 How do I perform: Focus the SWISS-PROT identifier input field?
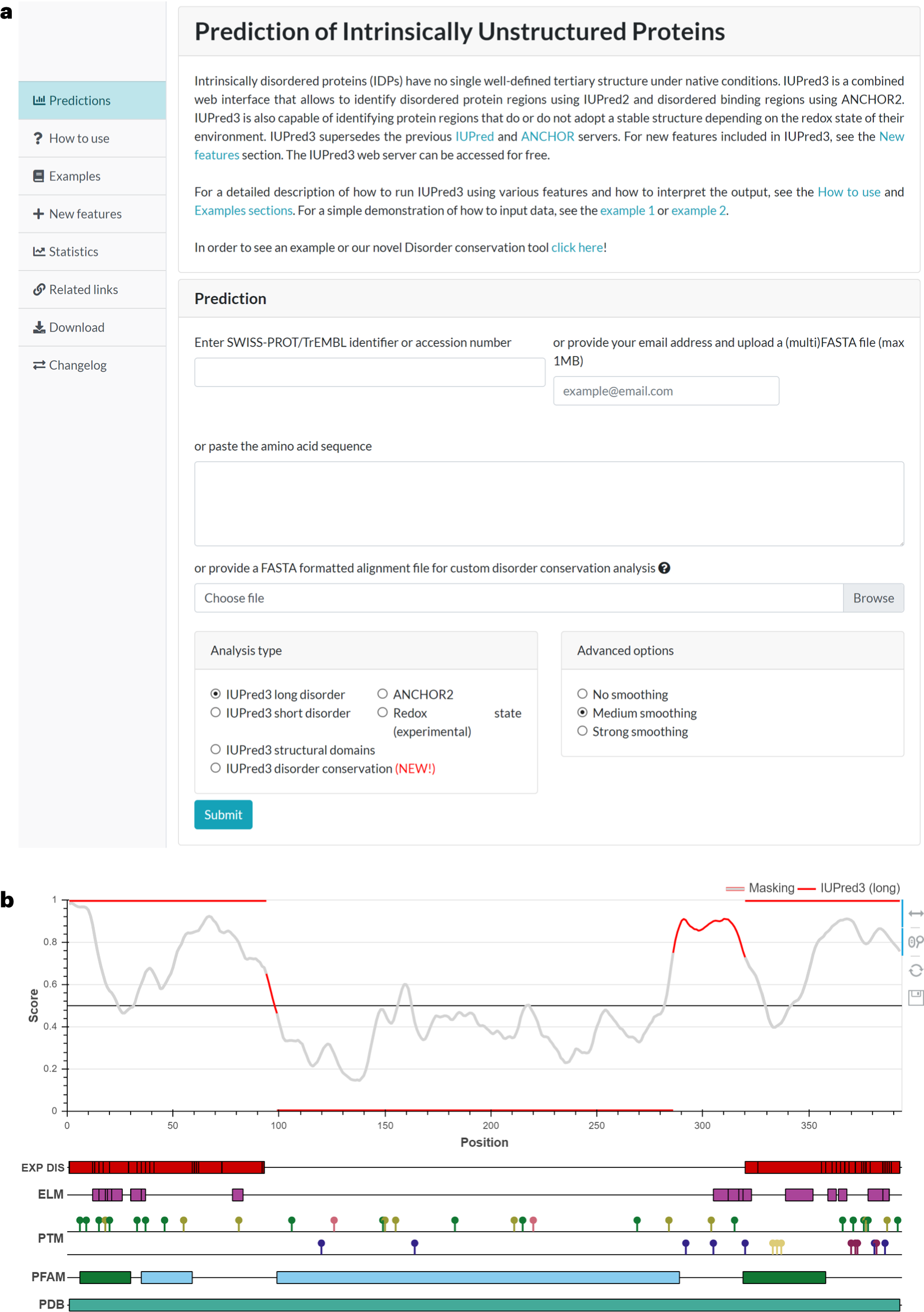(370, 372)
